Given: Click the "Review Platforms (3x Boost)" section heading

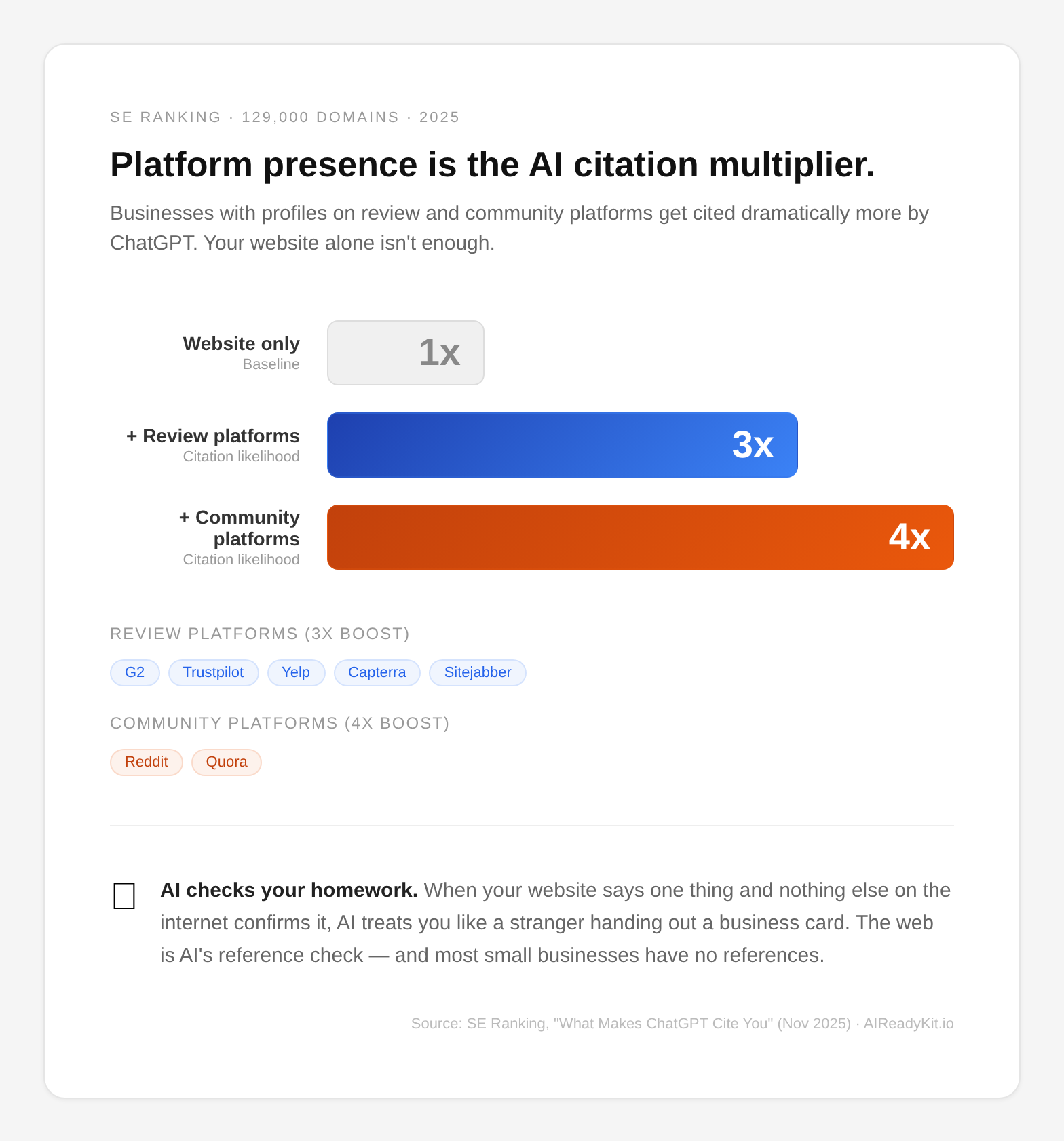Looking at the screenshot, I should (x=259, y=634).
